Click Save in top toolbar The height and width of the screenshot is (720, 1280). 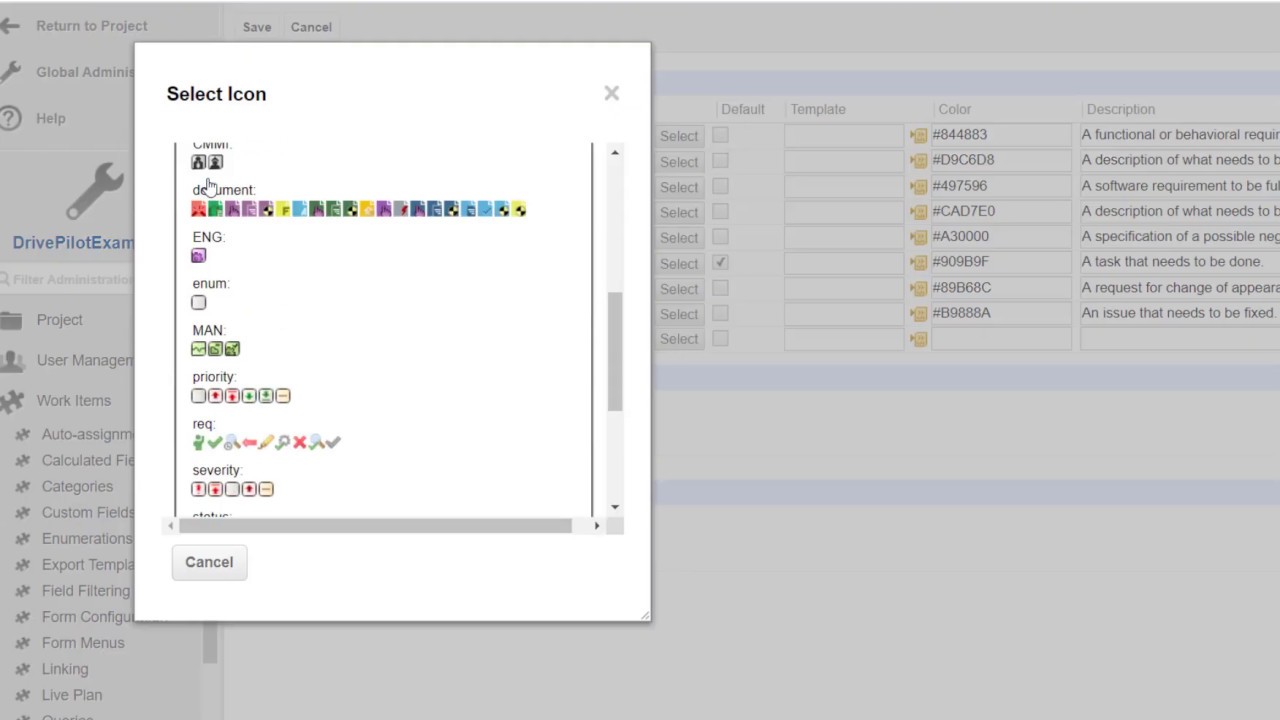257,27
